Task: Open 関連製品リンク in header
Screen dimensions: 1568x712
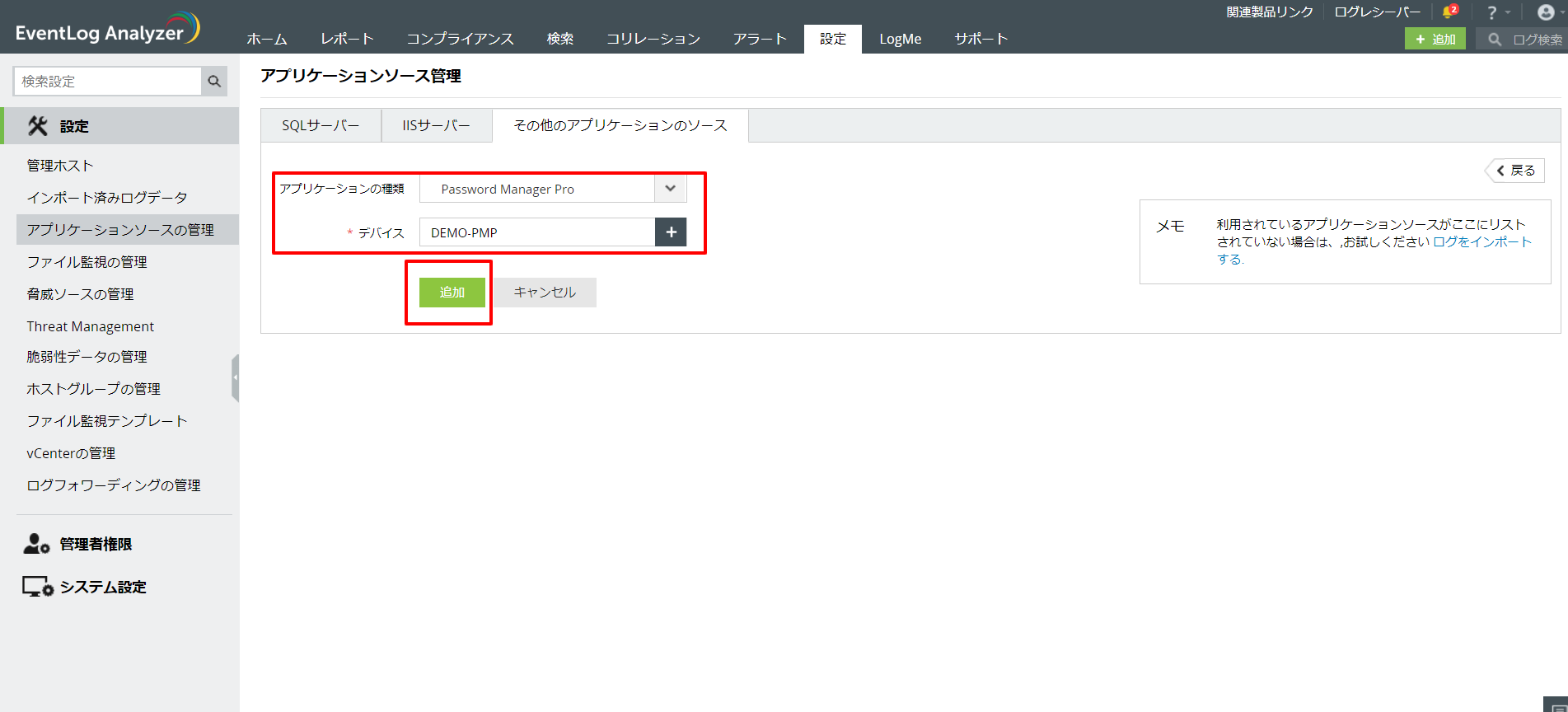Action: coord(1270,12)
